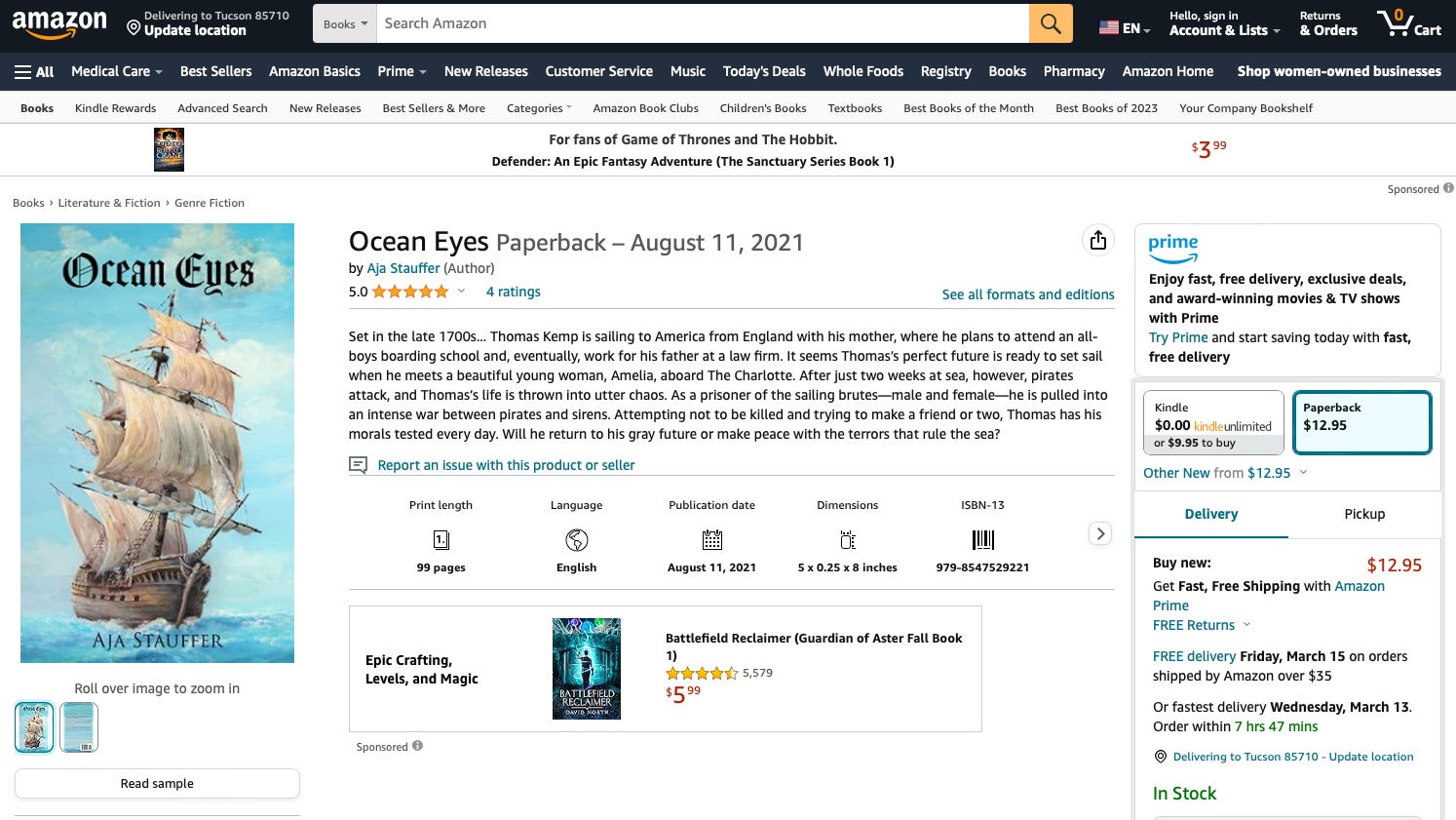Click the share icon beside book title
Screen dimensions: 1456x820
tap(1098, 240)
